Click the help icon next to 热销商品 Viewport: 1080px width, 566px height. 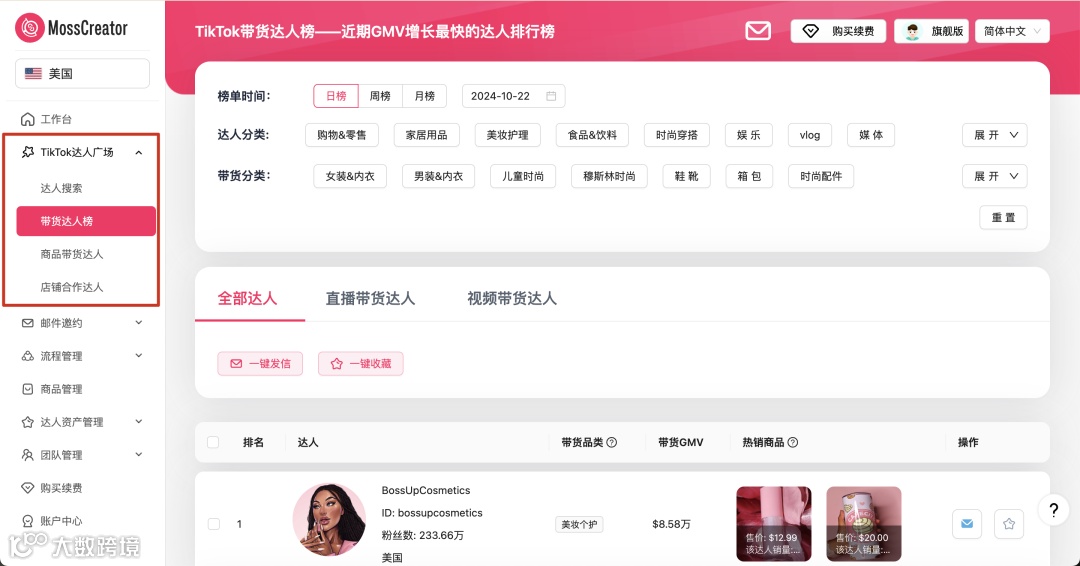[793, 443]
